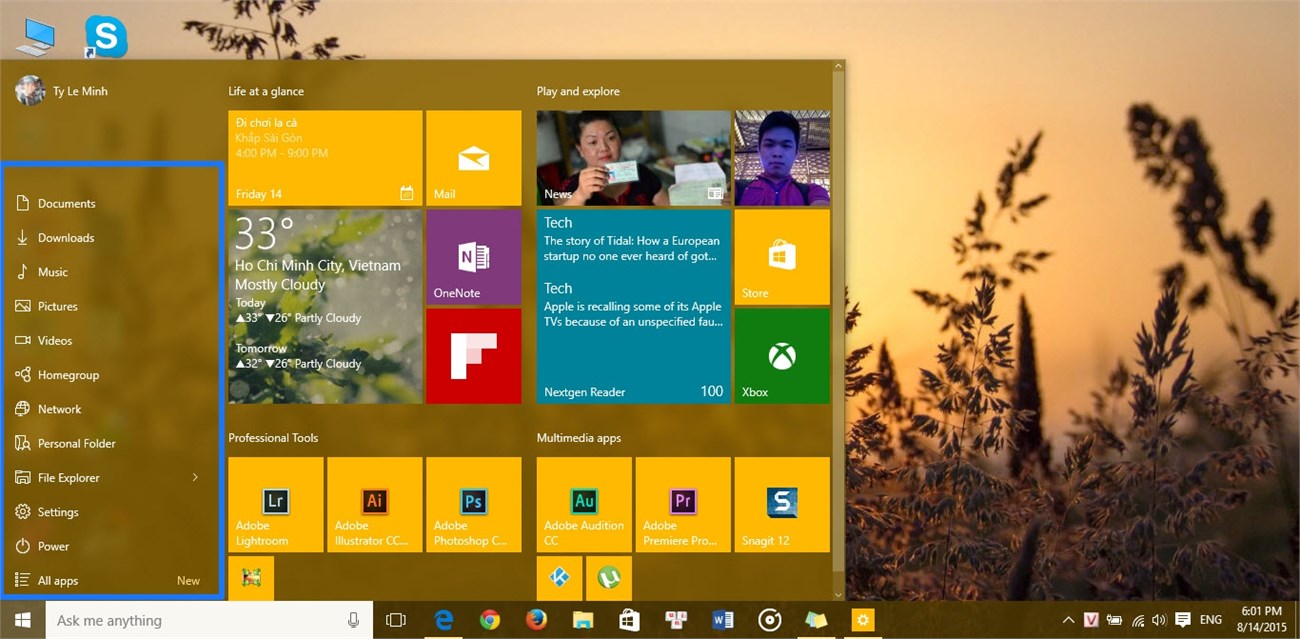Image resolution: width=1300 pixels, height=639 pixels.
Task: Open Adobe Lightroom tile
Action: [275, 505]
